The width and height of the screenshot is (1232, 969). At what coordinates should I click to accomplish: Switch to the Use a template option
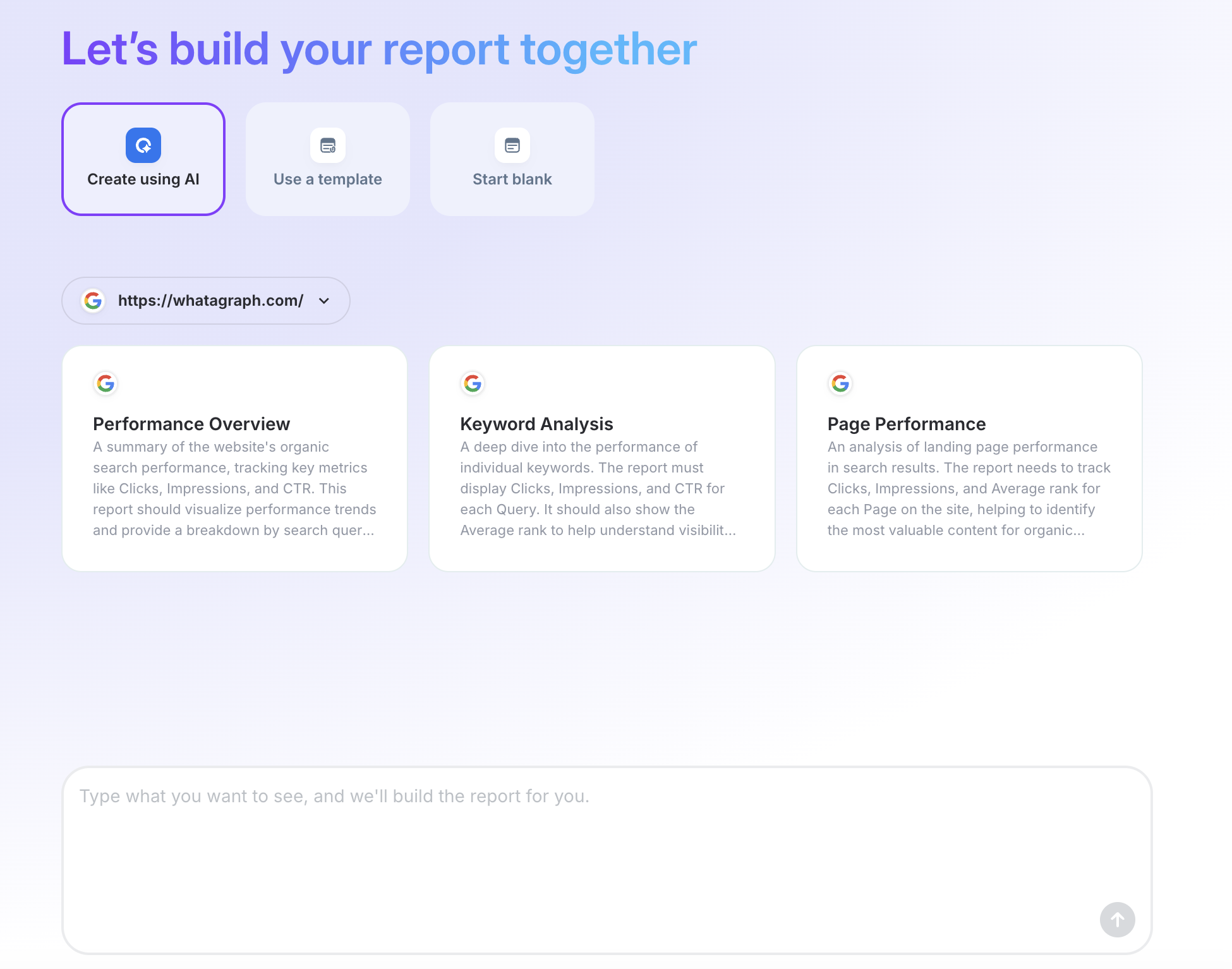tap(328, 159)
